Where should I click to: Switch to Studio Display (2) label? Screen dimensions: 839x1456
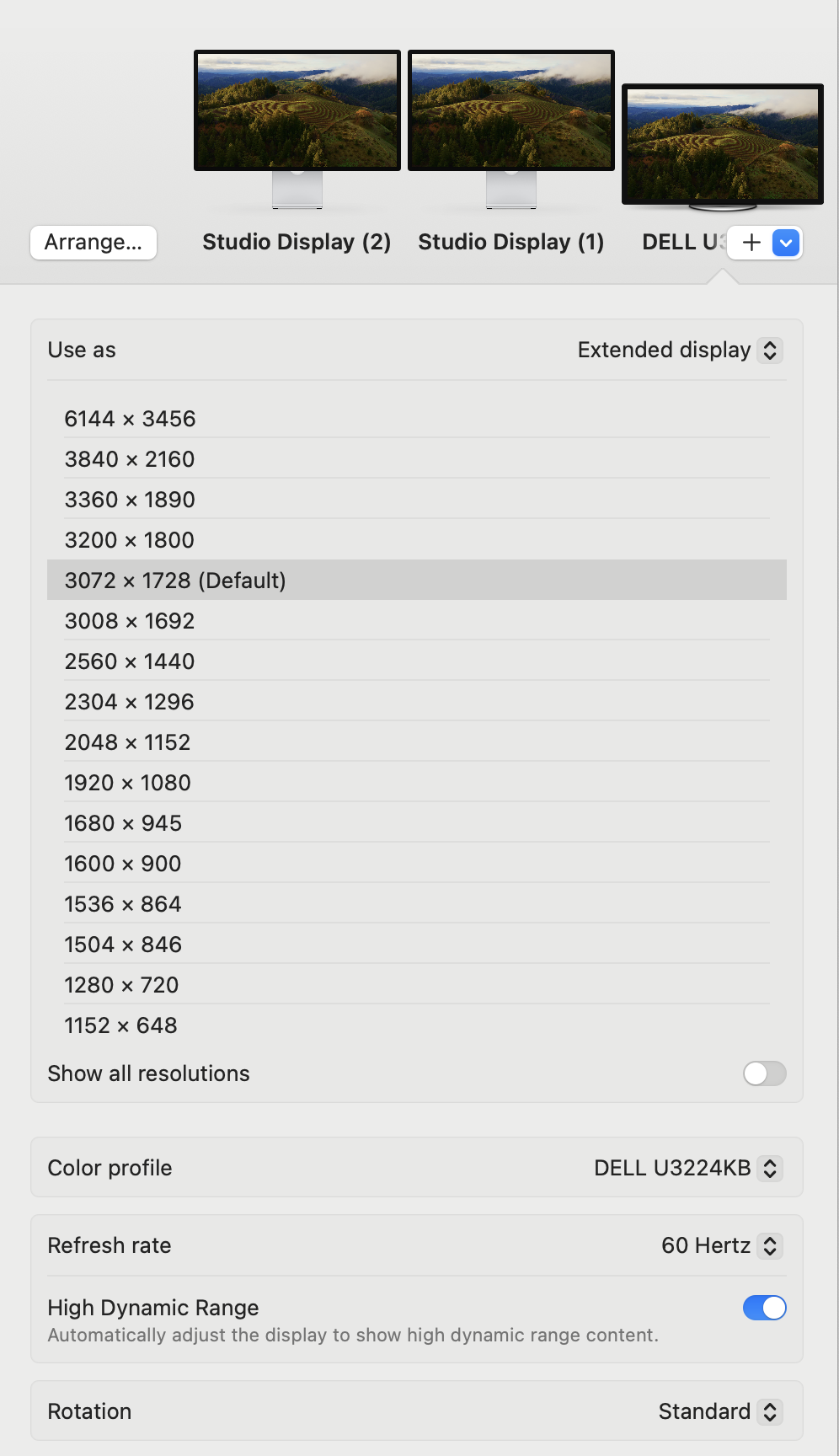pyautogui.click(x=297, y=242)
